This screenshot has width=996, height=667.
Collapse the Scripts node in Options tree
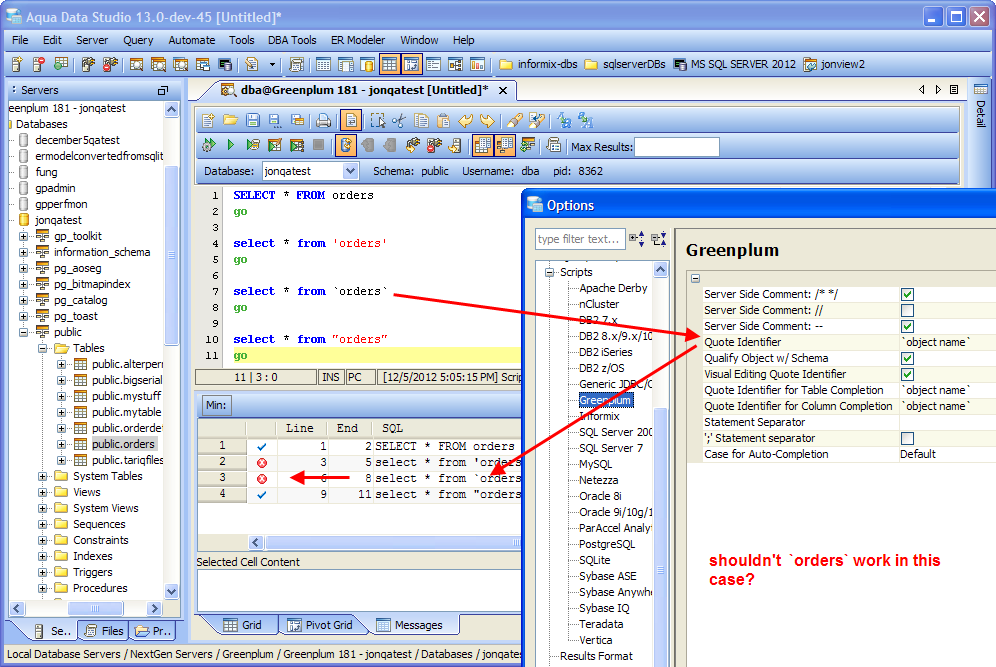pyautogui.click(x=549, y=272)
